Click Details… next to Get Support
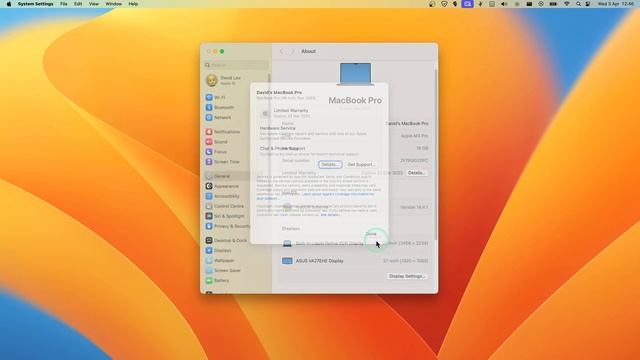The image size is (640, 360). click(330, 164)
